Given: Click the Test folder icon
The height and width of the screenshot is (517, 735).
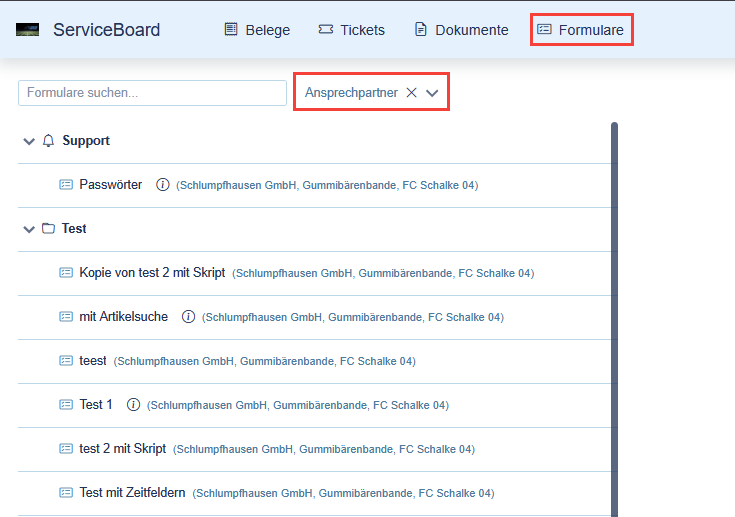Looking at the screenshot, I should point(48,228).
